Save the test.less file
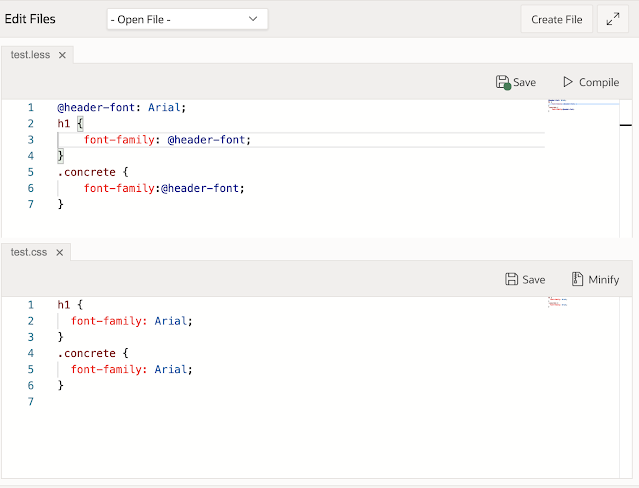639x488 pixels. tap(516, 82)
